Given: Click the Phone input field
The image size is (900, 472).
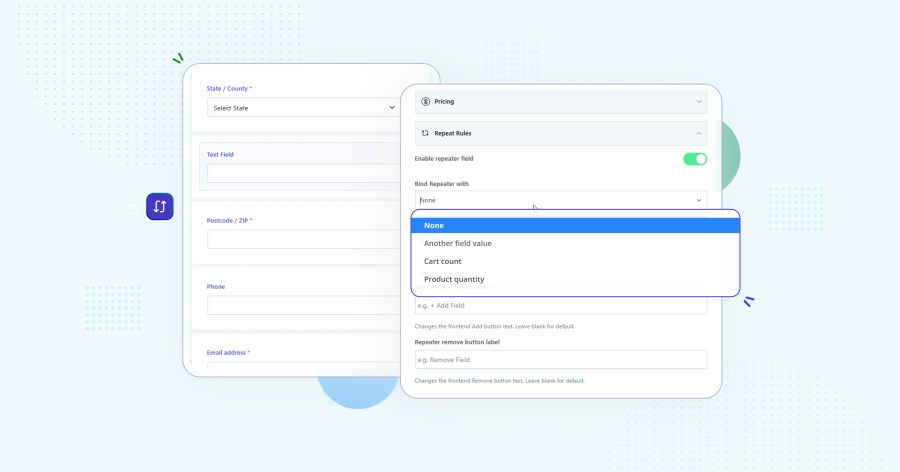Looking at the screenshot, I should 303,305.
